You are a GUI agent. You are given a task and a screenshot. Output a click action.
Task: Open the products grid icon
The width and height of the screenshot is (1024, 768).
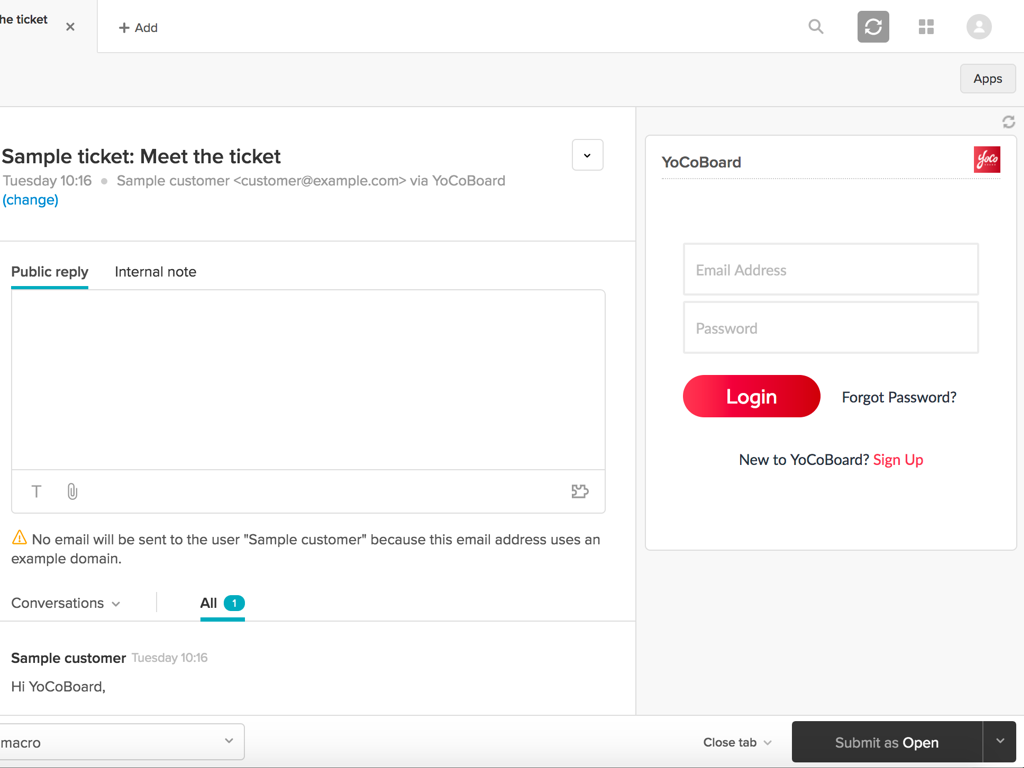(x=926, y=27)
